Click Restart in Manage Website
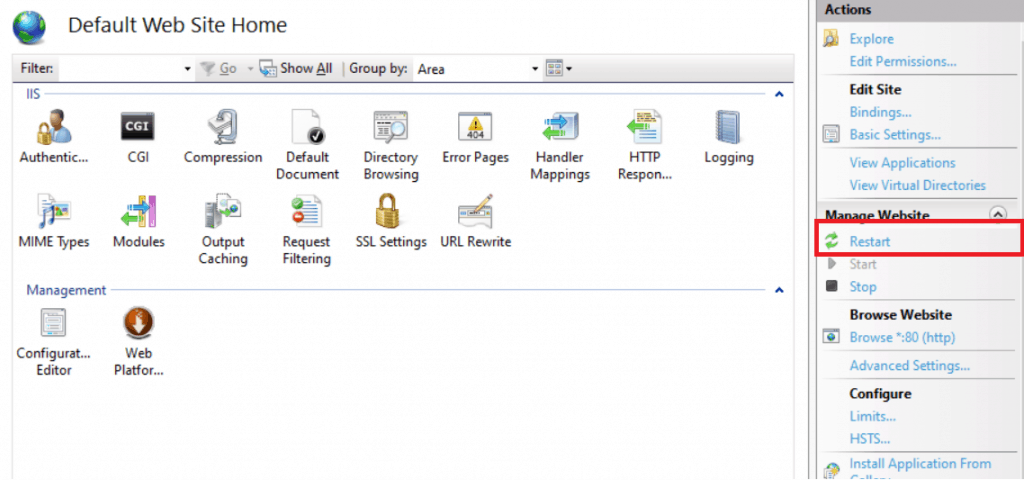This screenshot has height=480, width=1024. 869,241
